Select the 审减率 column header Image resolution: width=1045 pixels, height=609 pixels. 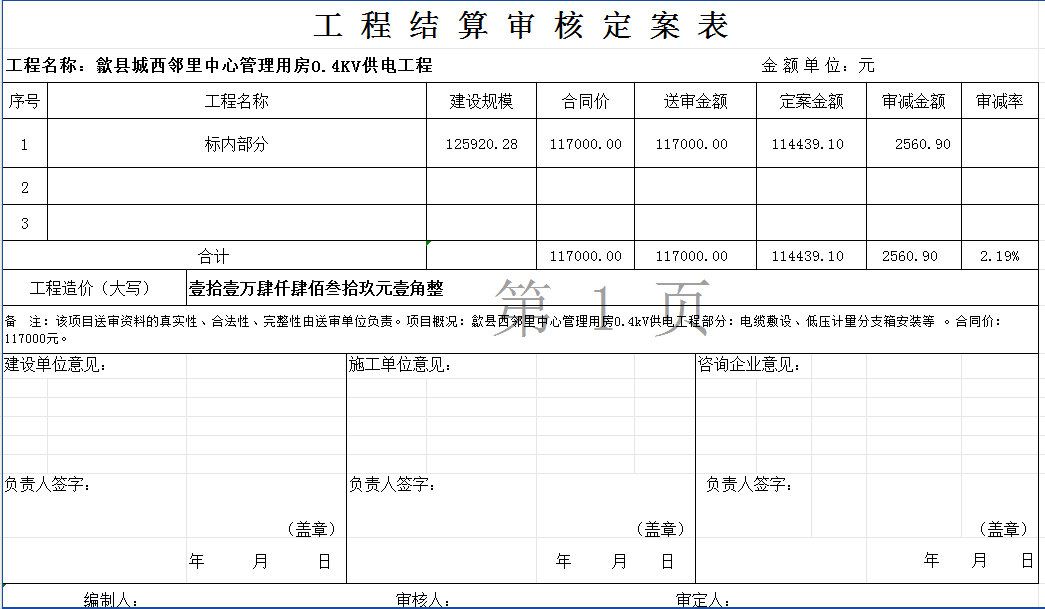pos(999,101)
